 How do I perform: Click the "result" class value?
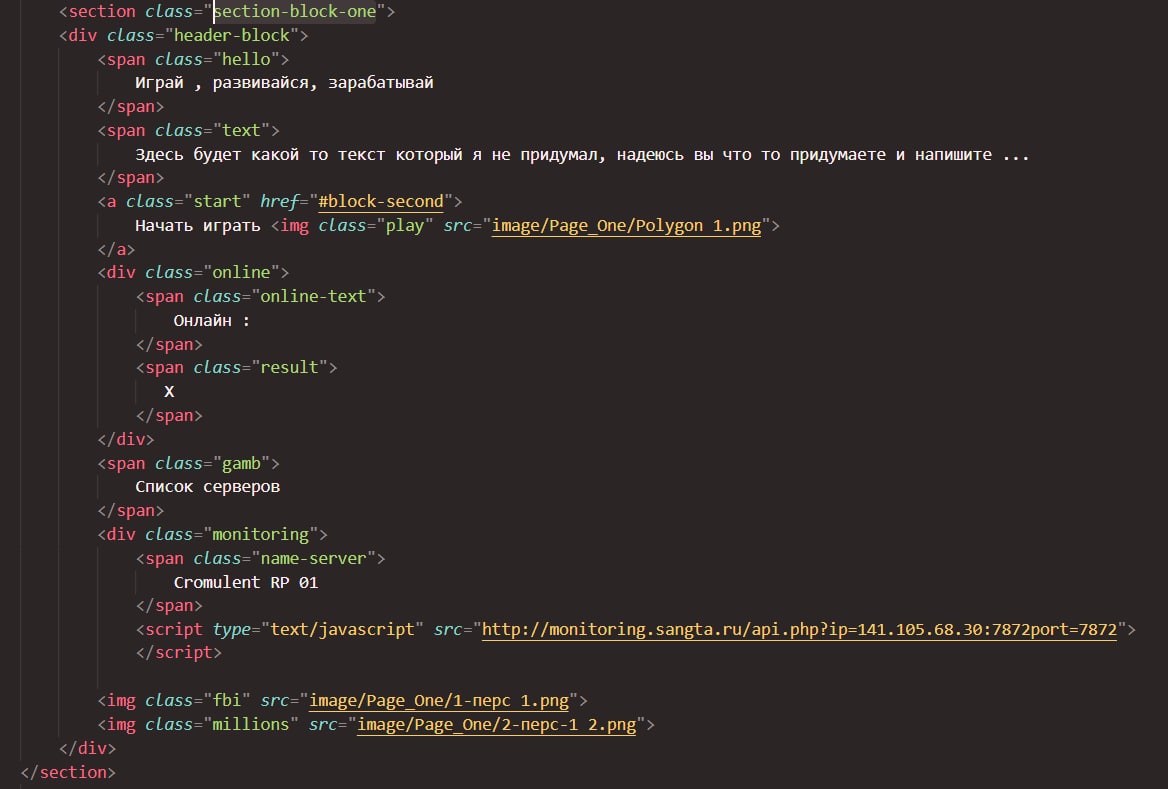click(289, 368)
